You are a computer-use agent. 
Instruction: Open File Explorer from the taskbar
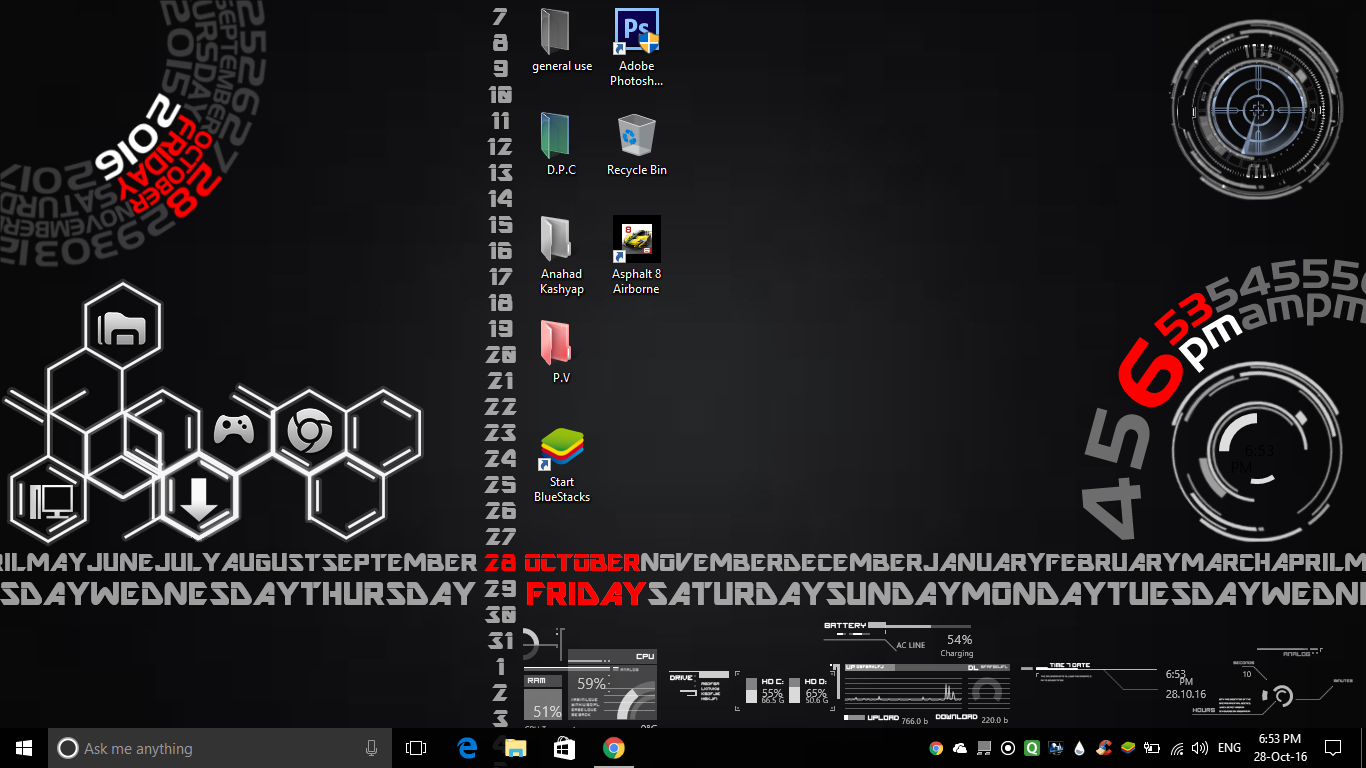515,748
